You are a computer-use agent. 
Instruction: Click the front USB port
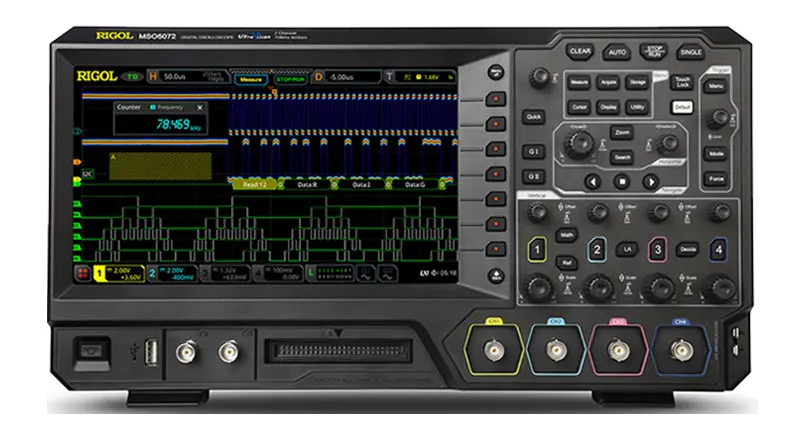(150, 353)
